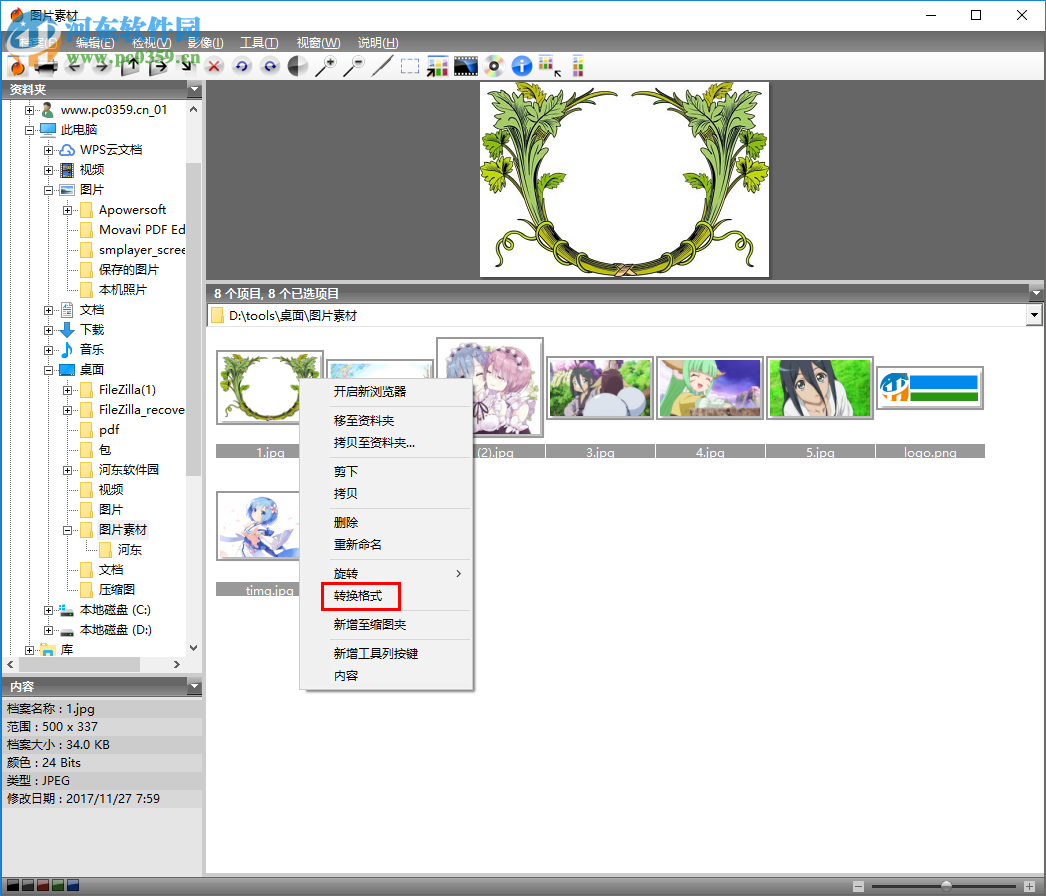Click 重新命名 in the context menu
Viewport: 1046px width, 896px height.
360,546
